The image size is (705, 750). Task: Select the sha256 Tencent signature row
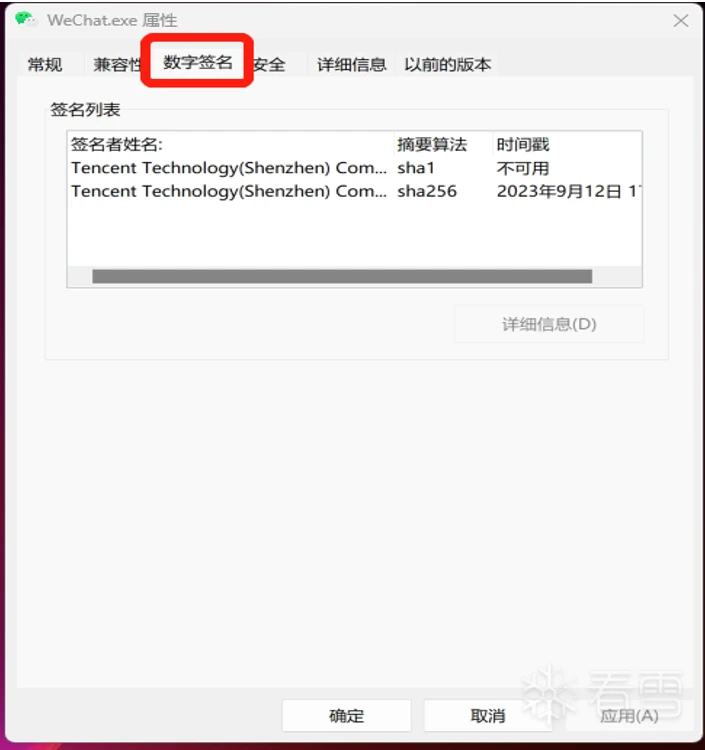354,191
